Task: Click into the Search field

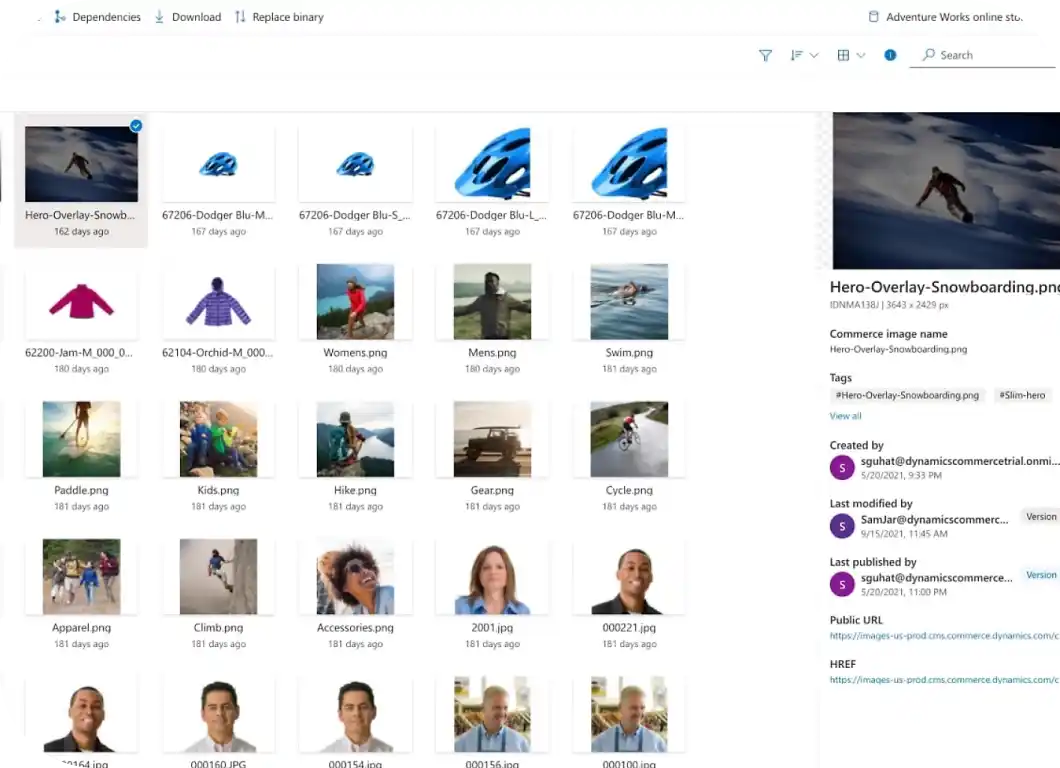Action: [x=990, y=56]
